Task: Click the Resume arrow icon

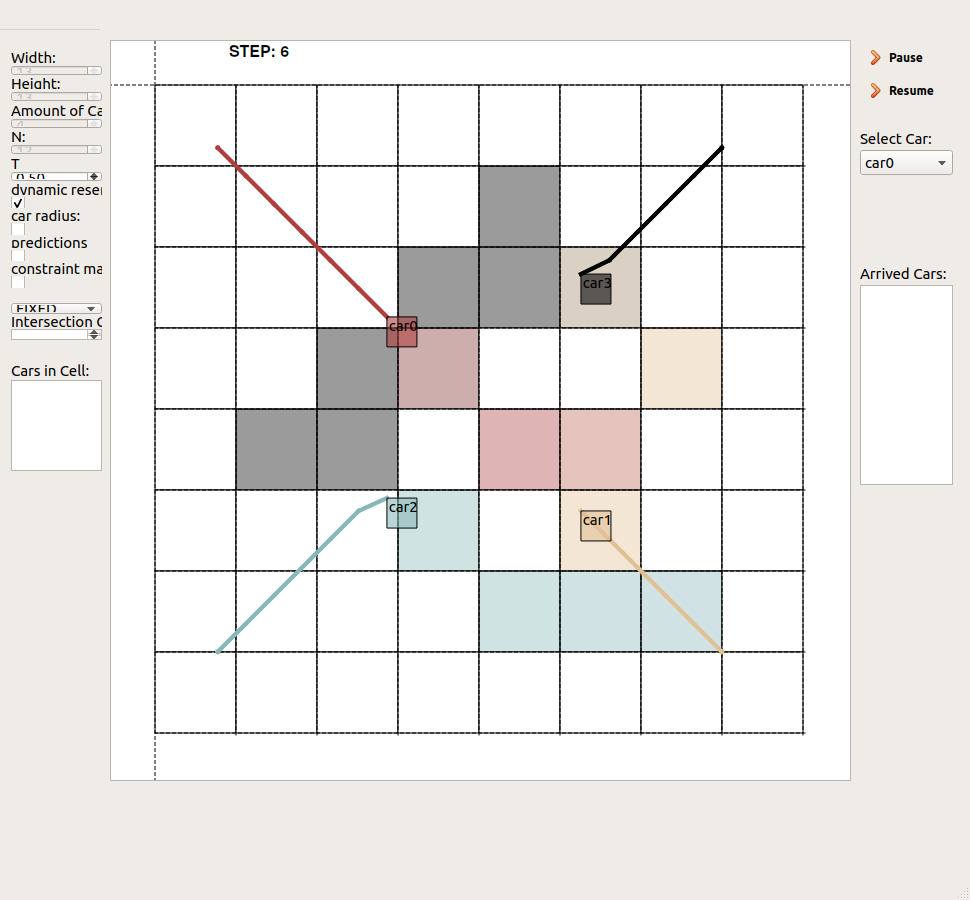Action: coord(875,91)
